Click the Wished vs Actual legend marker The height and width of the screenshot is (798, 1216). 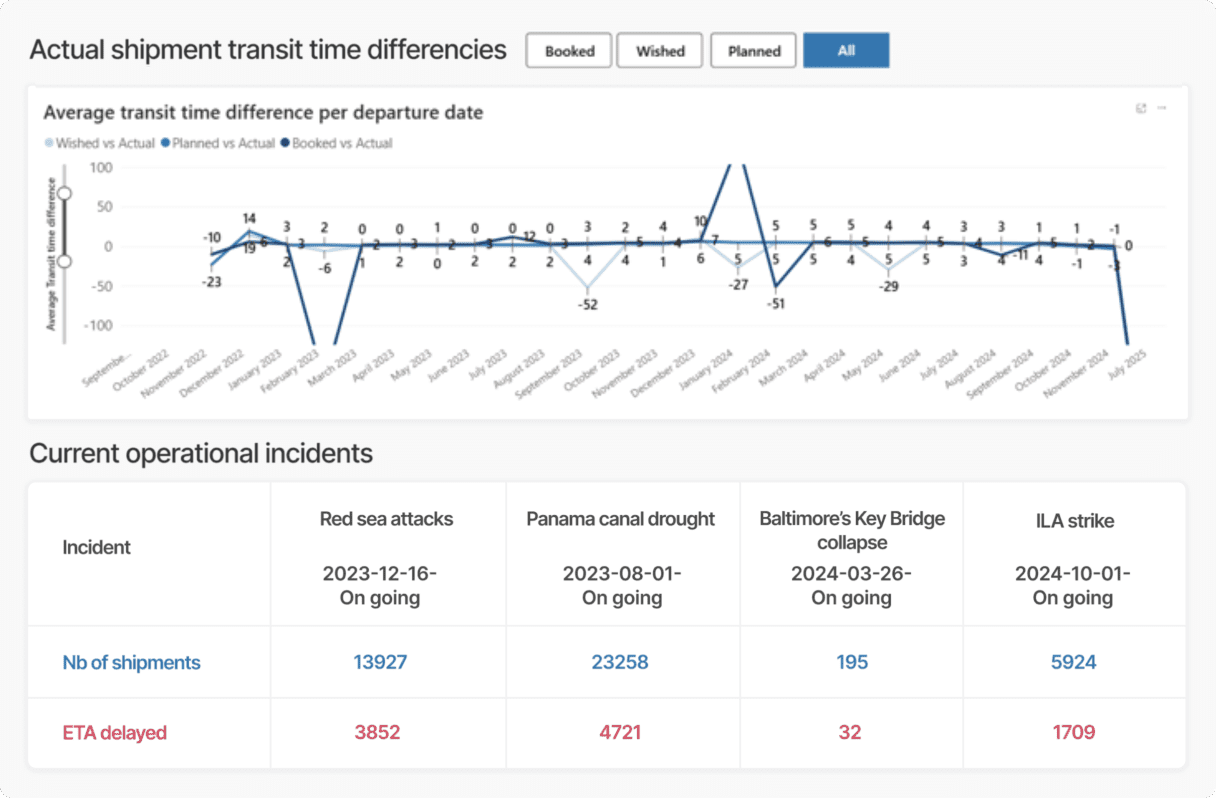[x=50, y=143]
